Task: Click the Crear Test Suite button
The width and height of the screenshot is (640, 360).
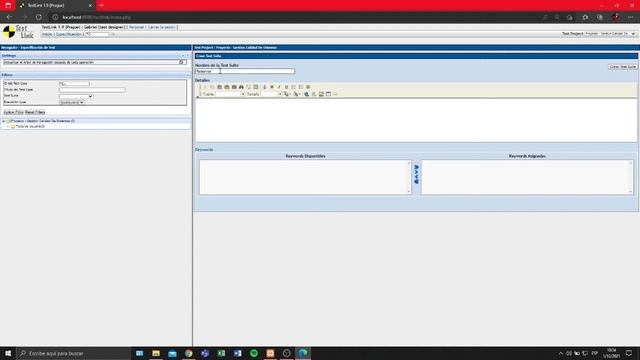Action: click(622, 67)
